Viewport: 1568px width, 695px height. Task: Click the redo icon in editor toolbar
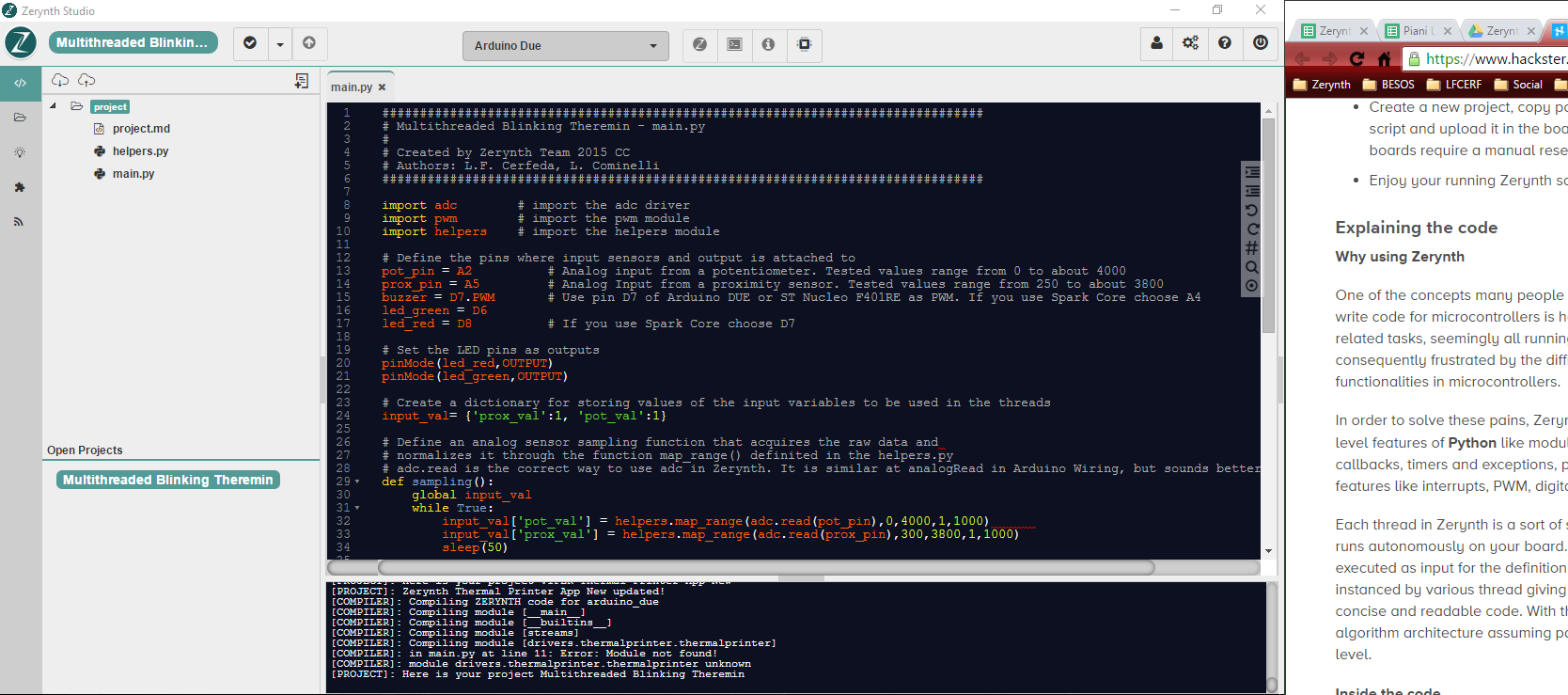click(x=1251, y=229)
